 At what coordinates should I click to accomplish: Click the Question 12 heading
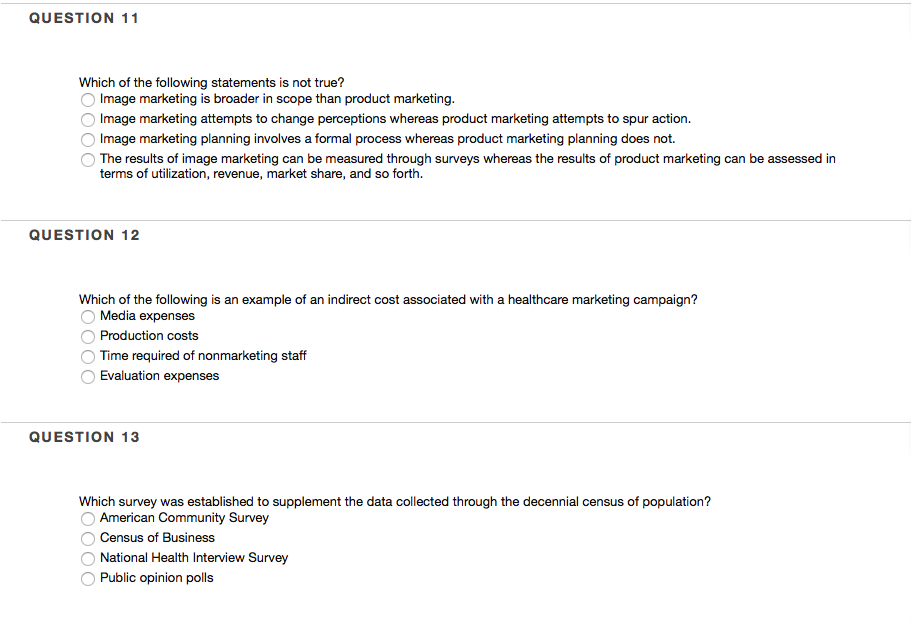(x=84, y=235)
